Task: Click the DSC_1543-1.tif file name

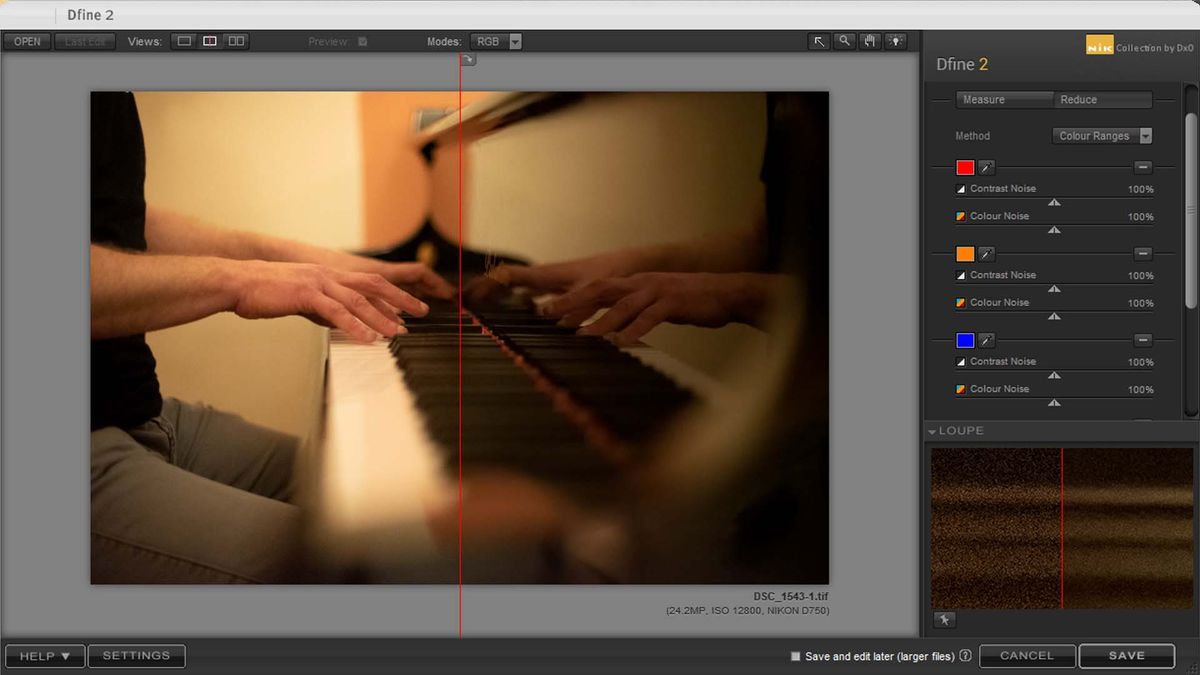Action: pyautogui.click(x=791, y=597)
